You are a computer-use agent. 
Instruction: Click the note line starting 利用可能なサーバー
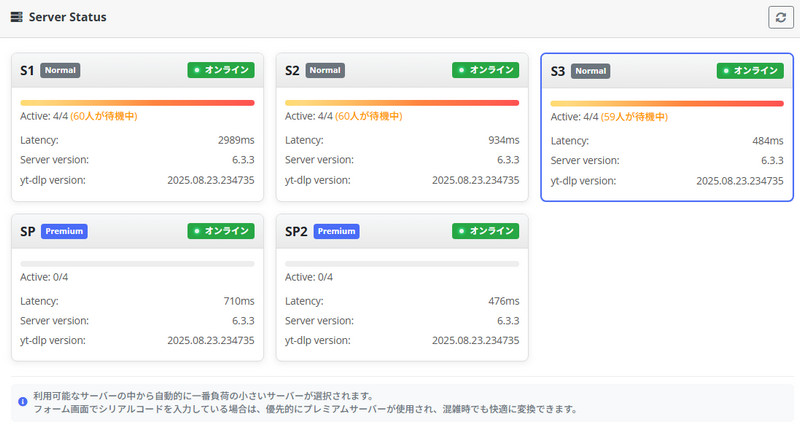204,396
